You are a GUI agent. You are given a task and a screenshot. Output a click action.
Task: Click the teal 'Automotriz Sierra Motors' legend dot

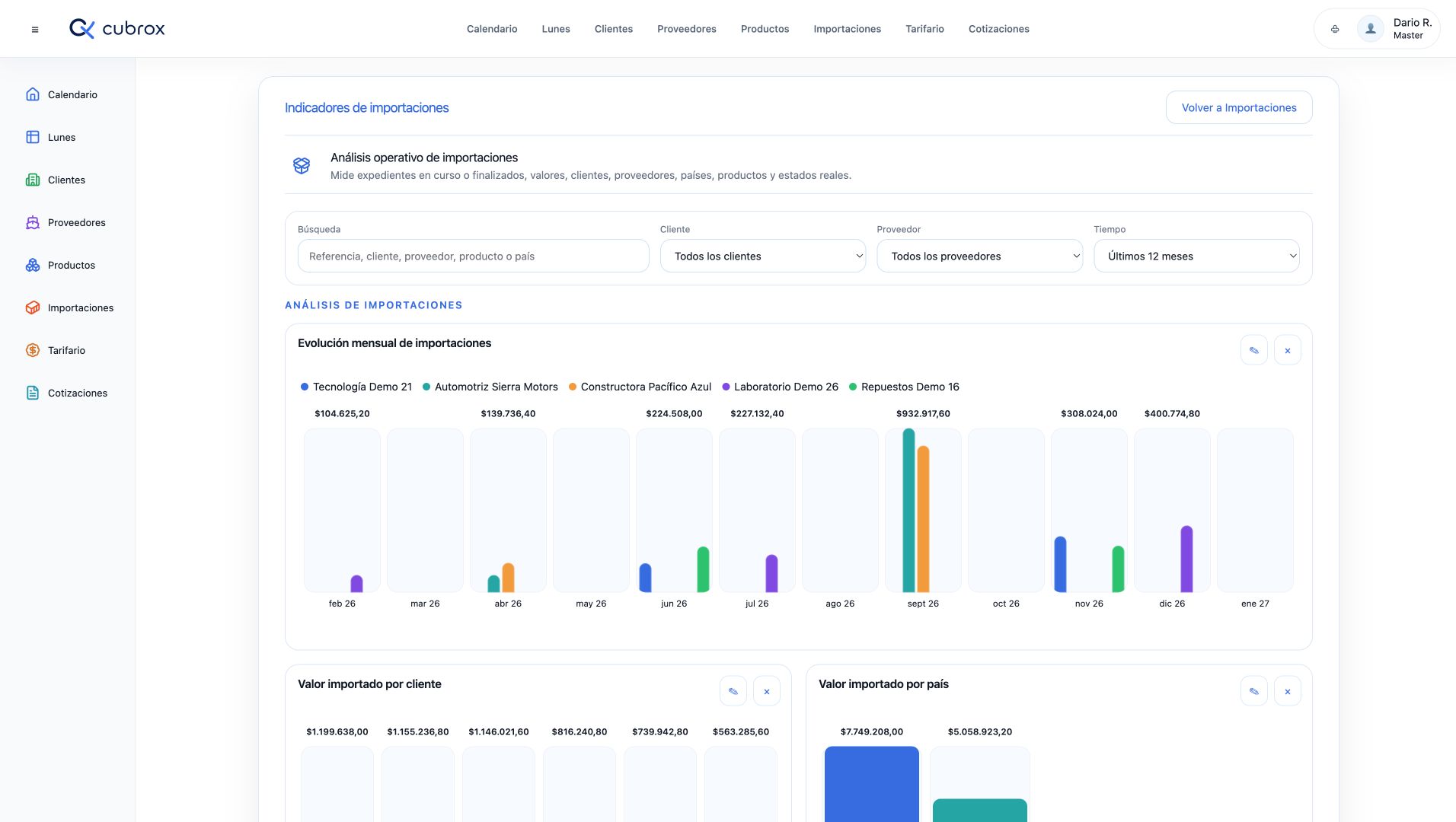[x=426, y=387]
